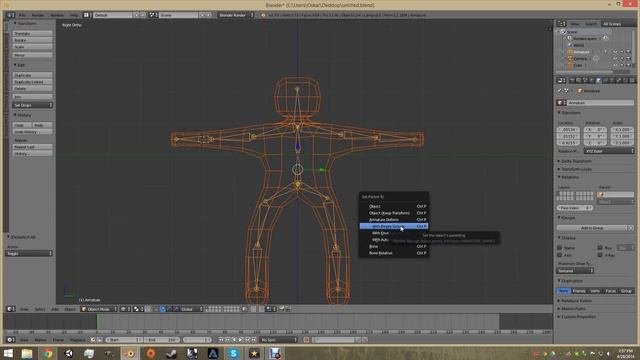Choose With Empty Groups parenting option
The image size is (640, 360).
(394, 226)
